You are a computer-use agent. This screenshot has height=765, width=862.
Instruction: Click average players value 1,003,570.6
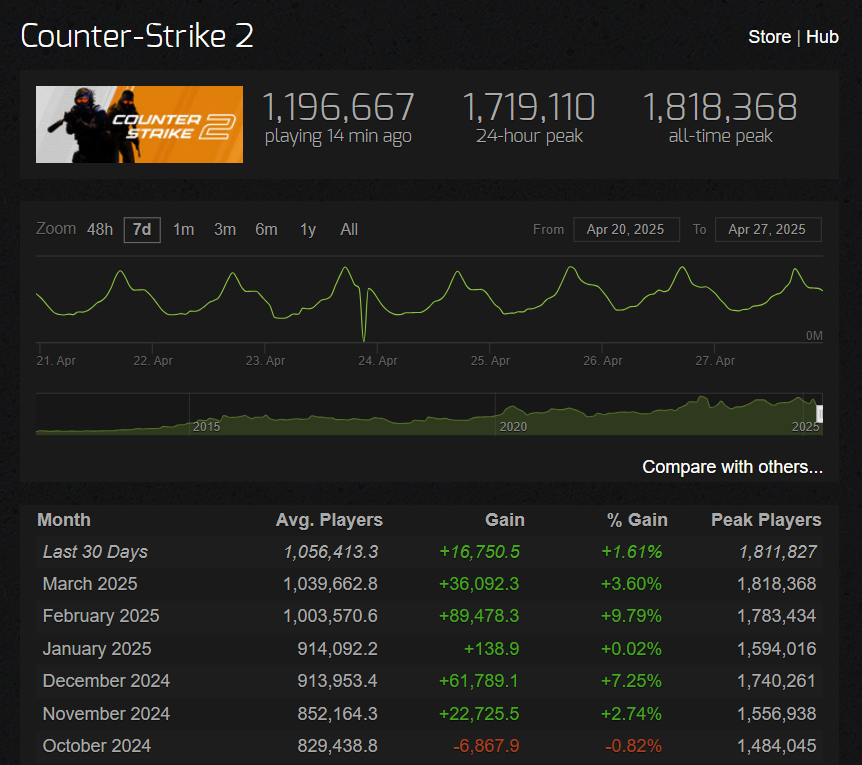(330, 616)
